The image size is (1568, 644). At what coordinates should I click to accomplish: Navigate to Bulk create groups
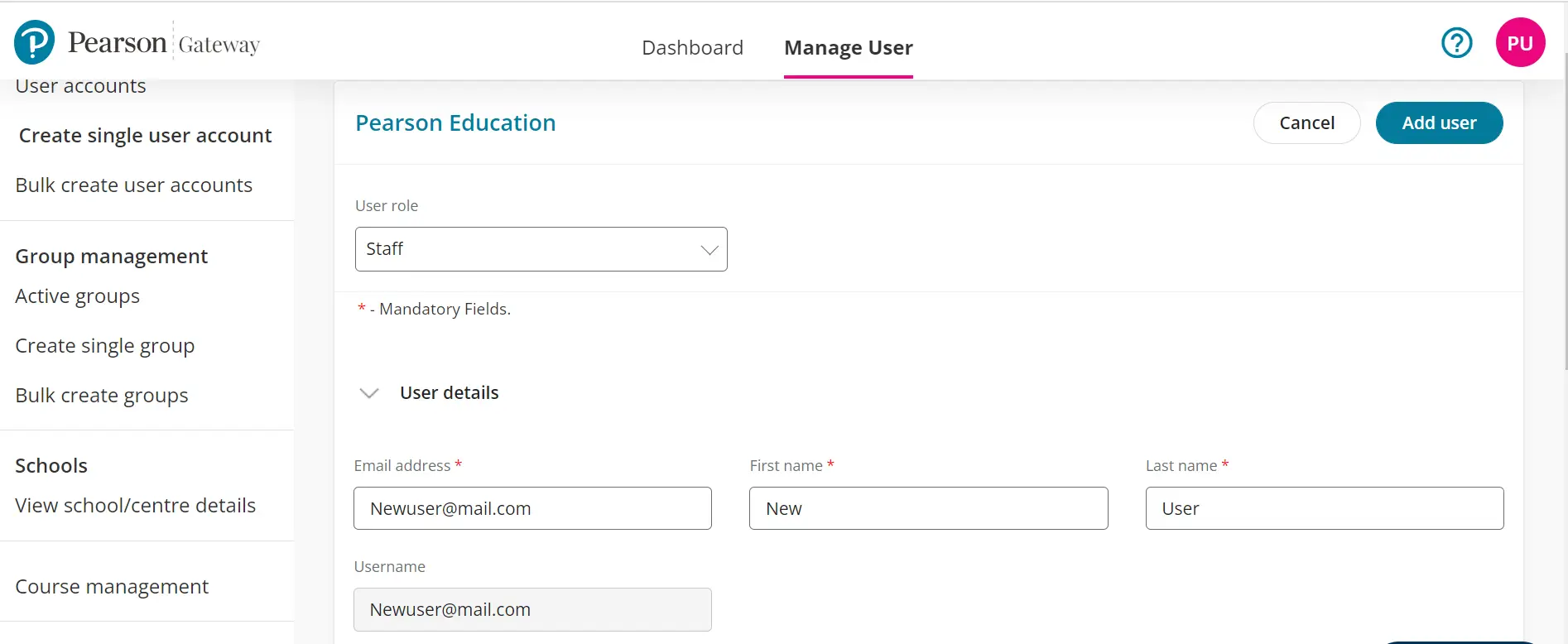[102, 396]
